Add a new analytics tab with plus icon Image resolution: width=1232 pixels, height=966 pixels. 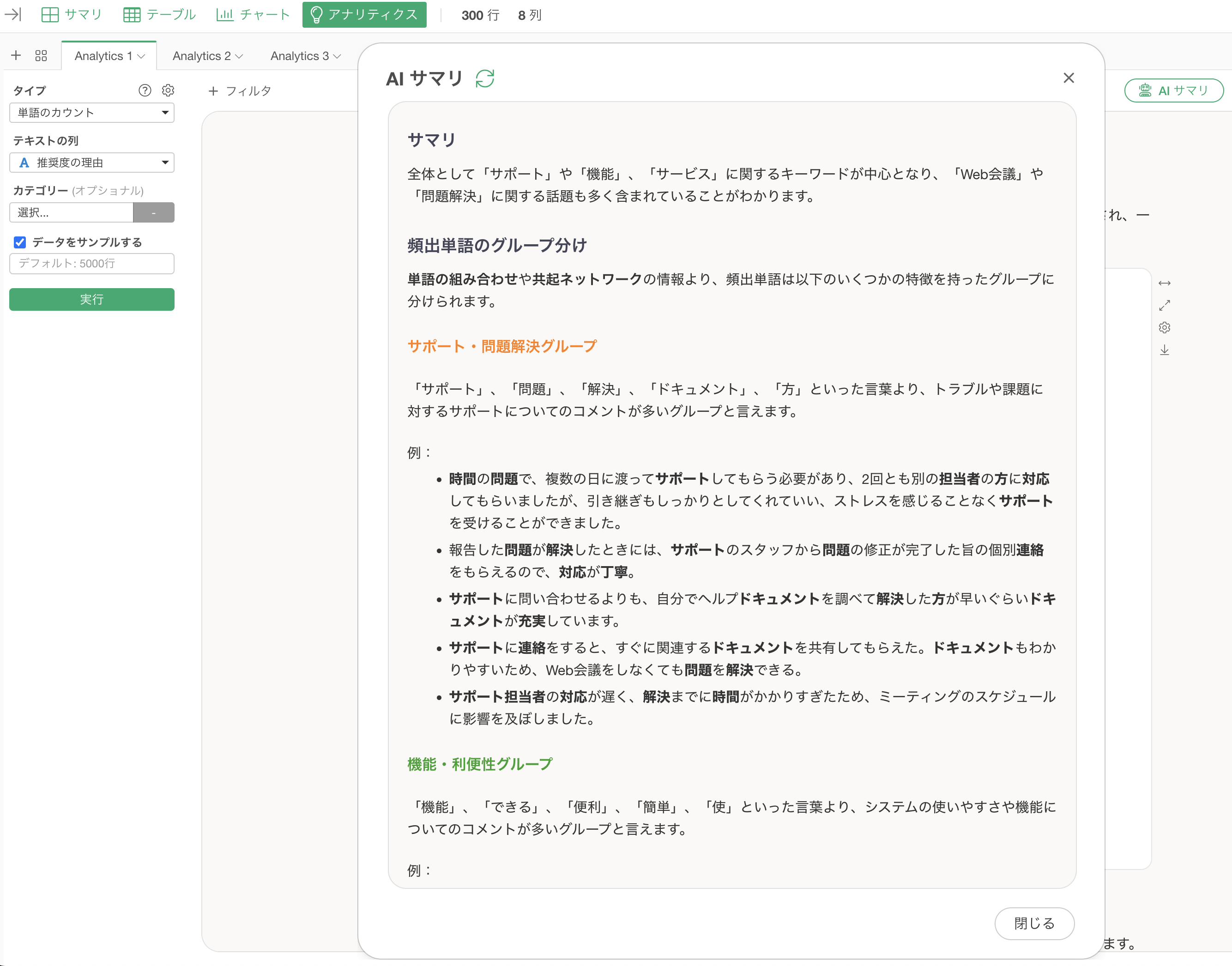[16, 55]
